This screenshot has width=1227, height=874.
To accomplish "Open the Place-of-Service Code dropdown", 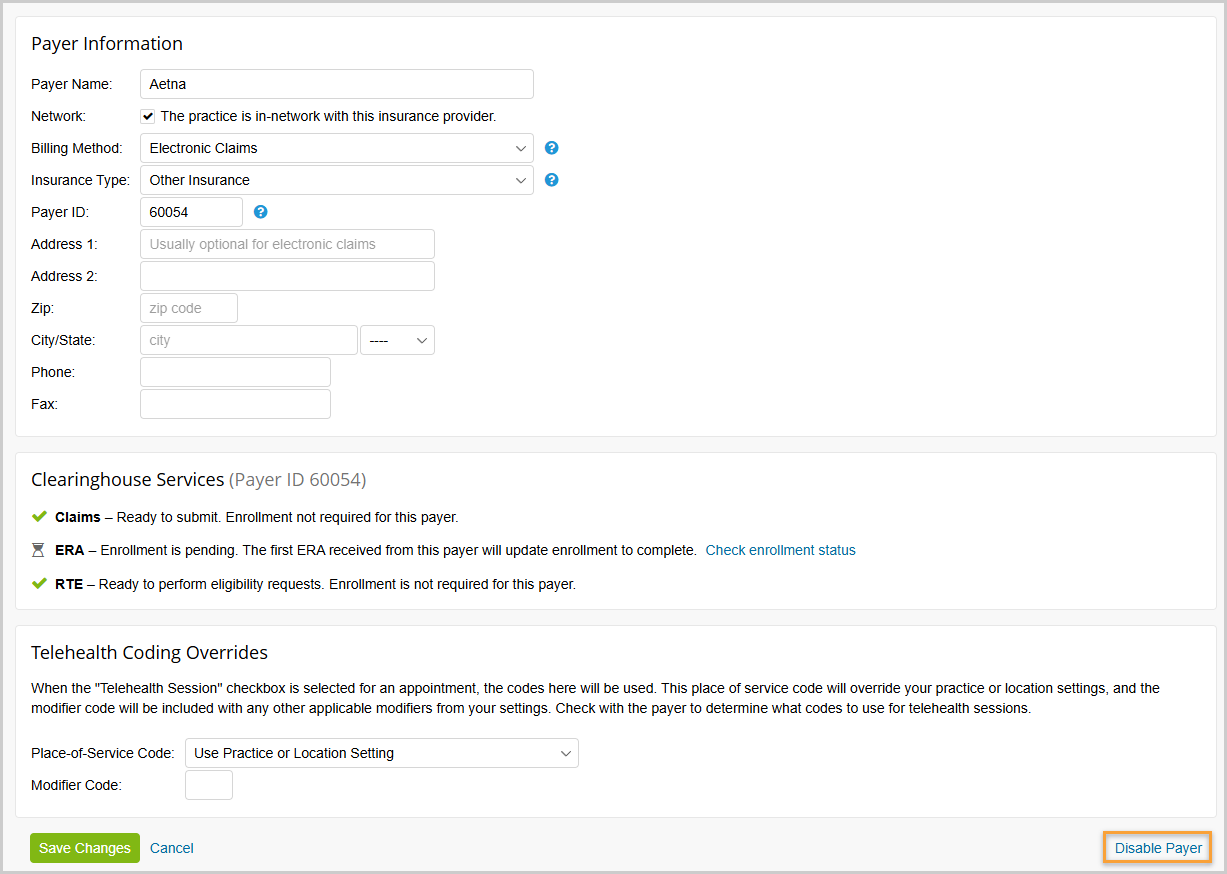I will tap(382, 753).
